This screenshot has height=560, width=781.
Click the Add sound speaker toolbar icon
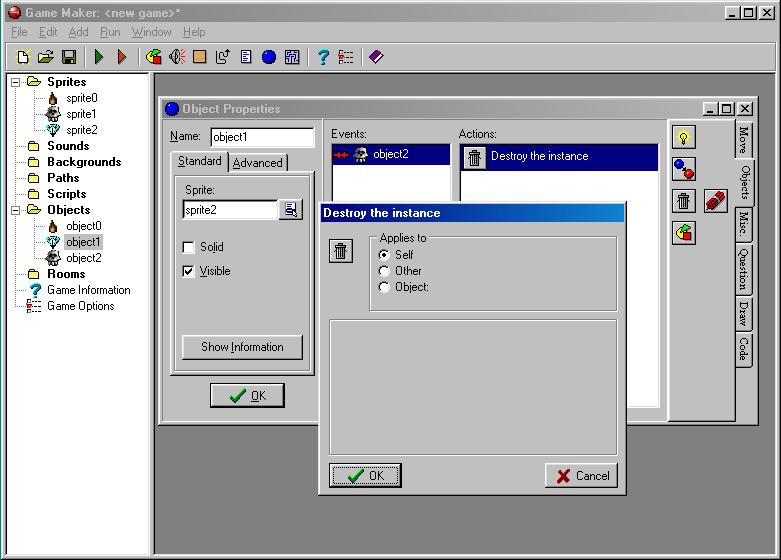(177, 58)
